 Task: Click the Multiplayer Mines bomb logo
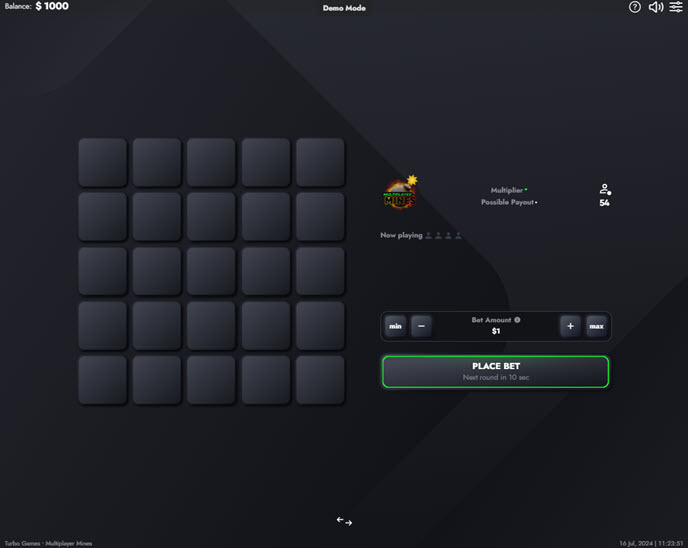tap(401, 194)
